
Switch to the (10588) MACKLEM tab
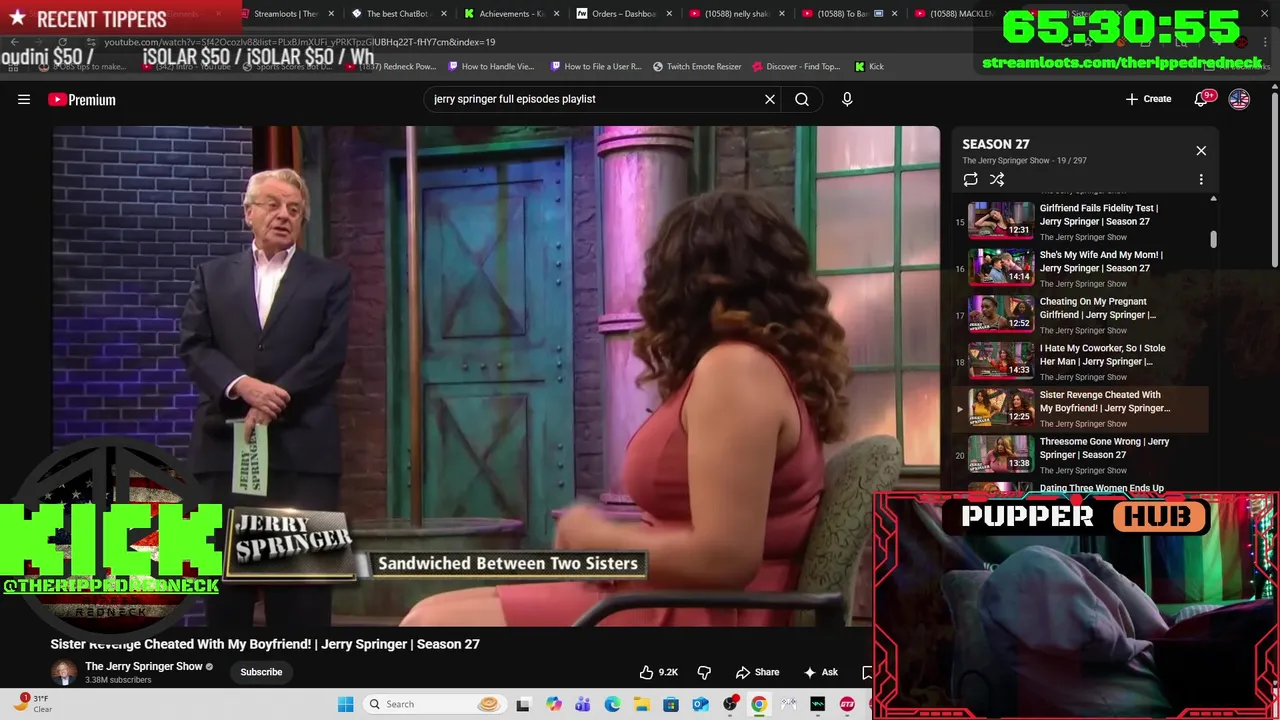coord(958,14)
